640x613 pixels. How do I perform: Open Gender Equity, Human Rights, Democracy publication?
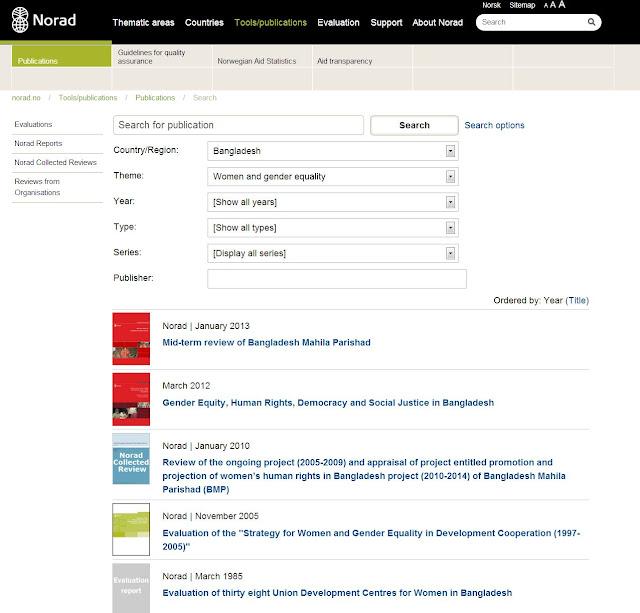[328, 403]
